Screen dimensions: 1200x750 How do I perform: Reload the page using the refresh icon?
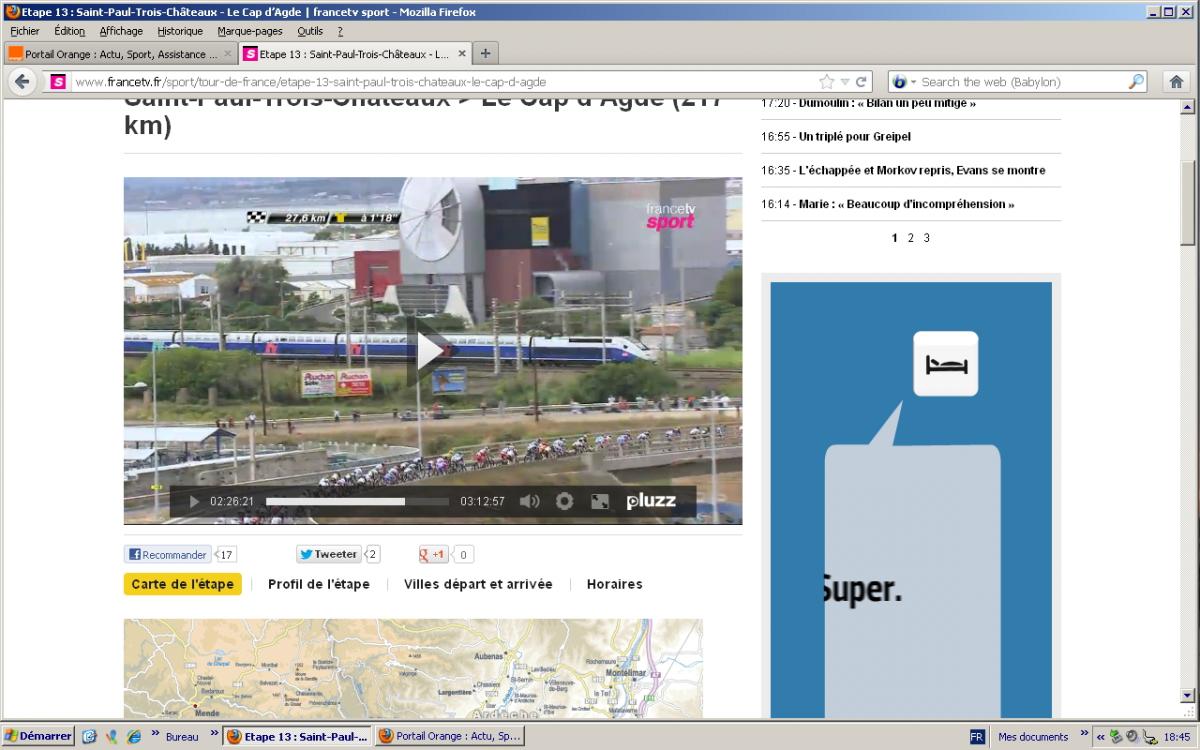[x=861, y=82]
